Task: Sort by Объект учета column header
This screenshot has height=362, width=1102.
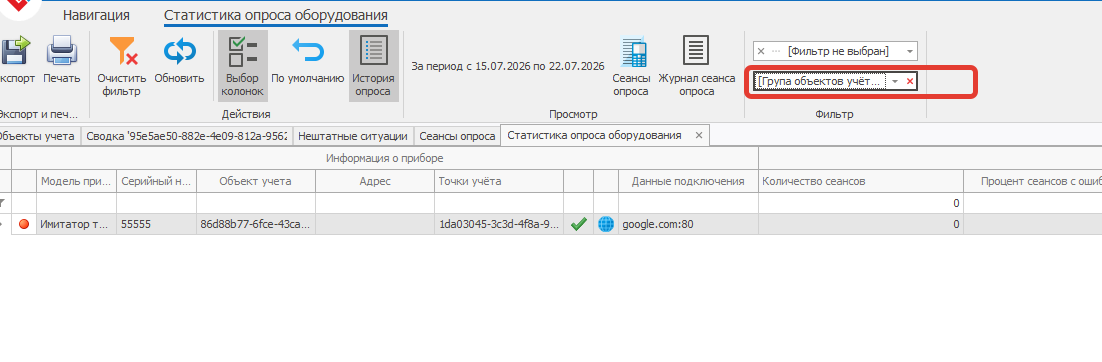Action: (x=256, y=181)
